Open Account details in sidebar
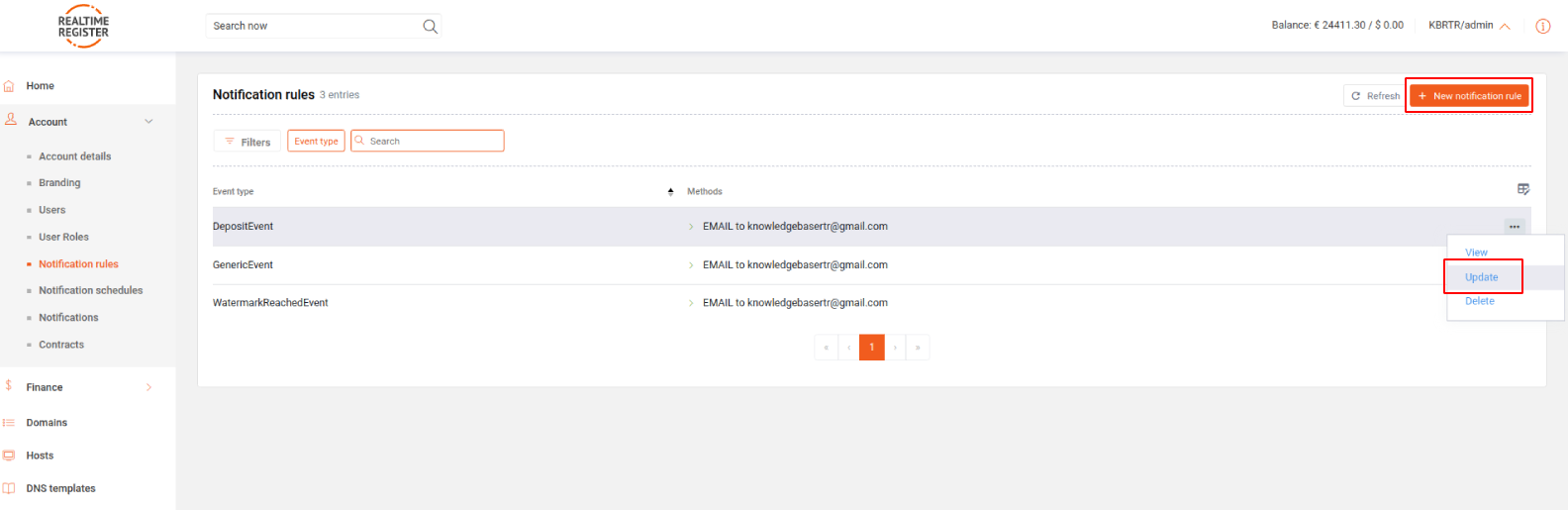The image size is (1568, 510). click(x=74, y=156)
